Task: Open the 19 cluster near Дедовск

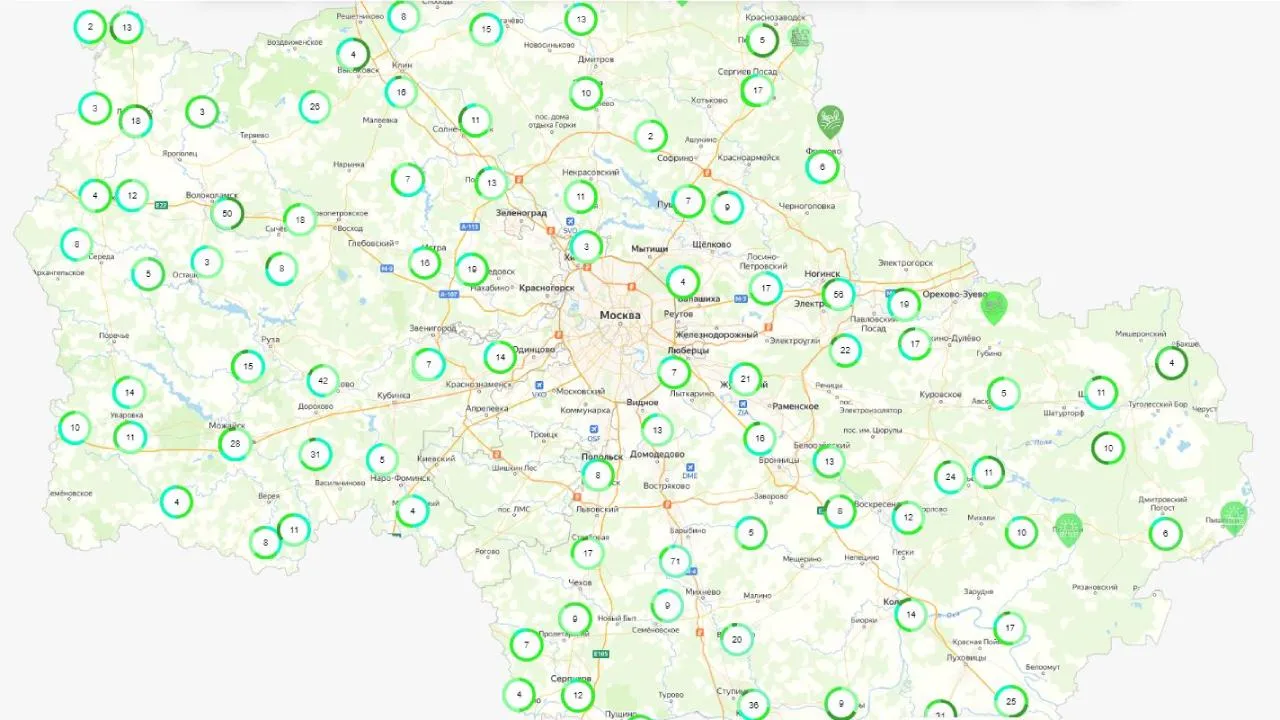Action: point(472,269)
